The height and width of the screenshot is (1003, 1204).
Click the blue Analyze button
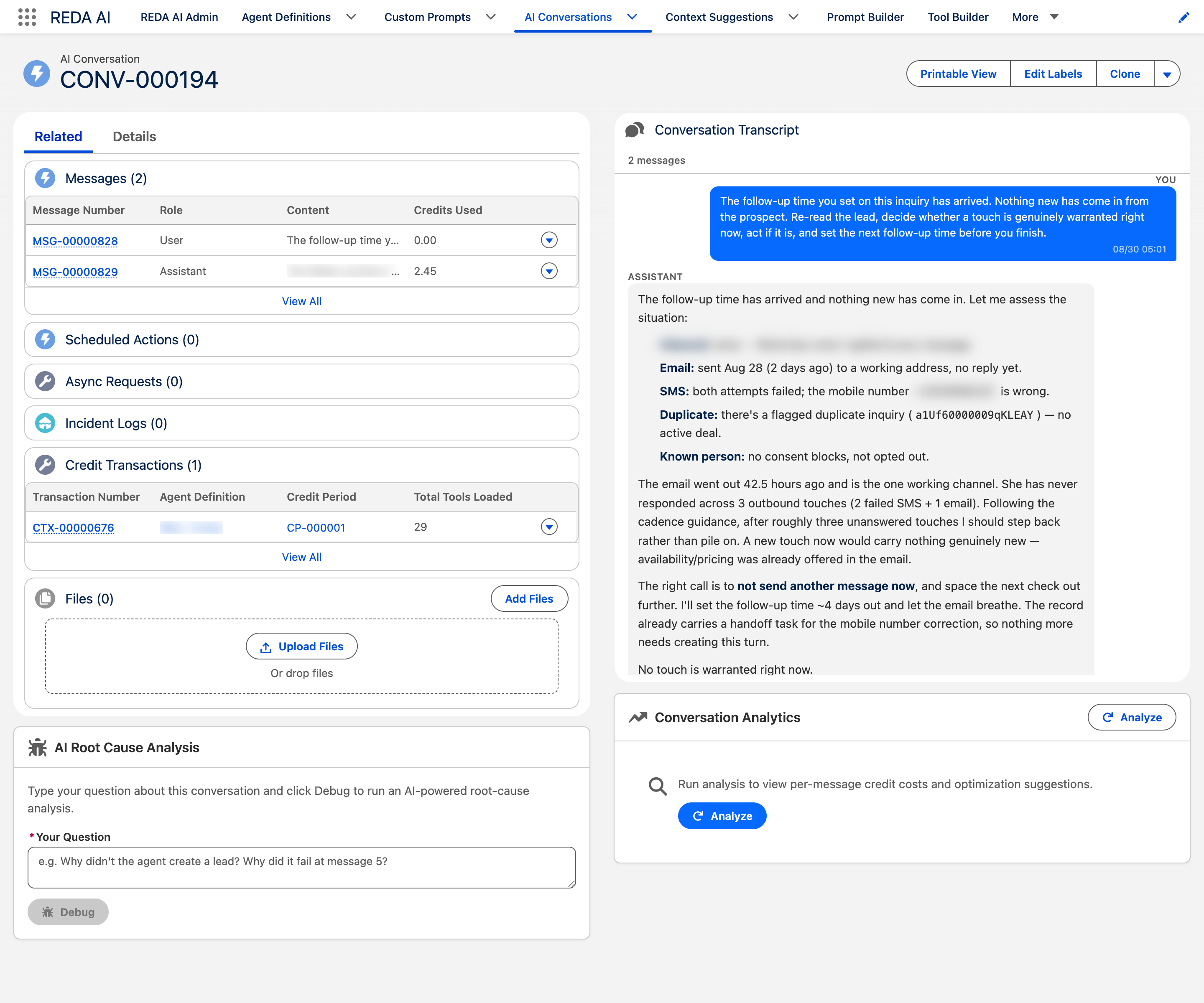pyautogui.click(x=722, y=816)
